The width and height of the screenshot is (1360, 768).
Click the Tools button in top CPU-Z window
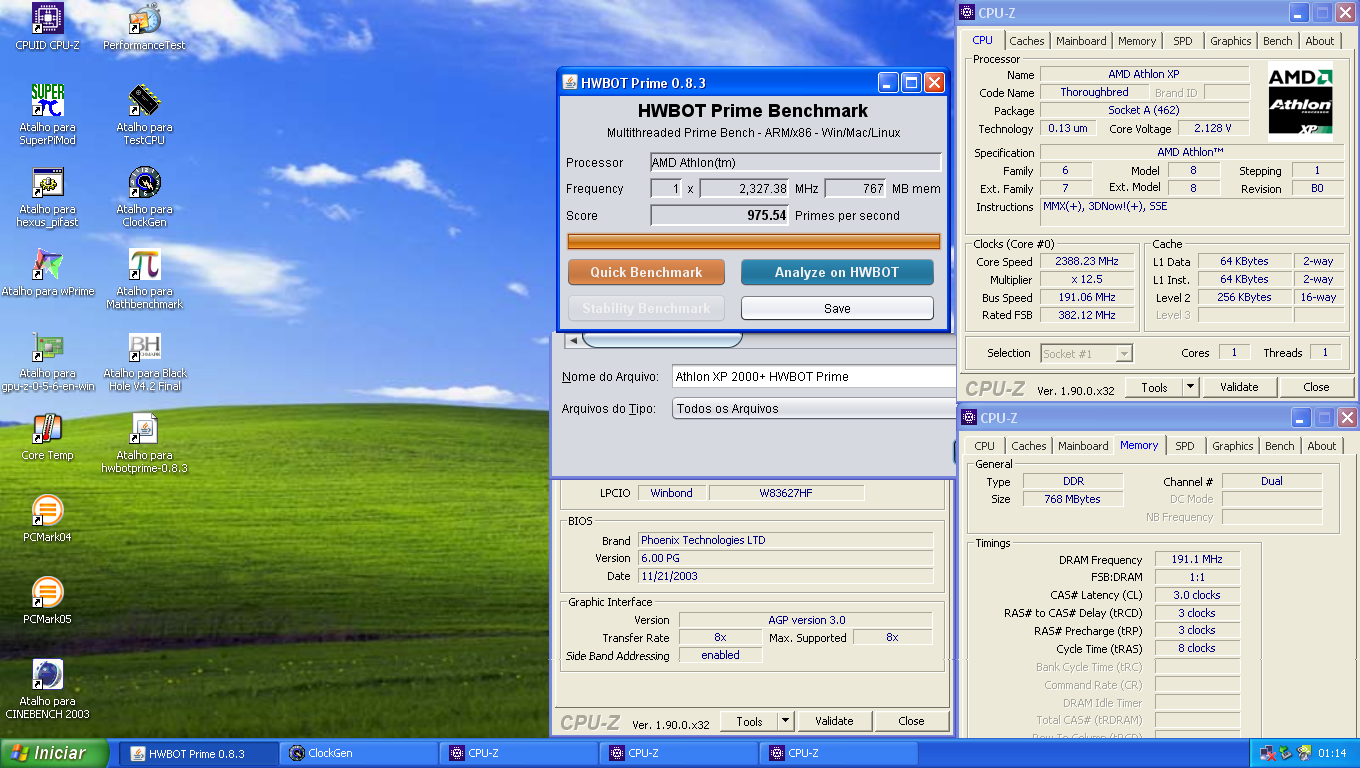[x=1154, y=387]
